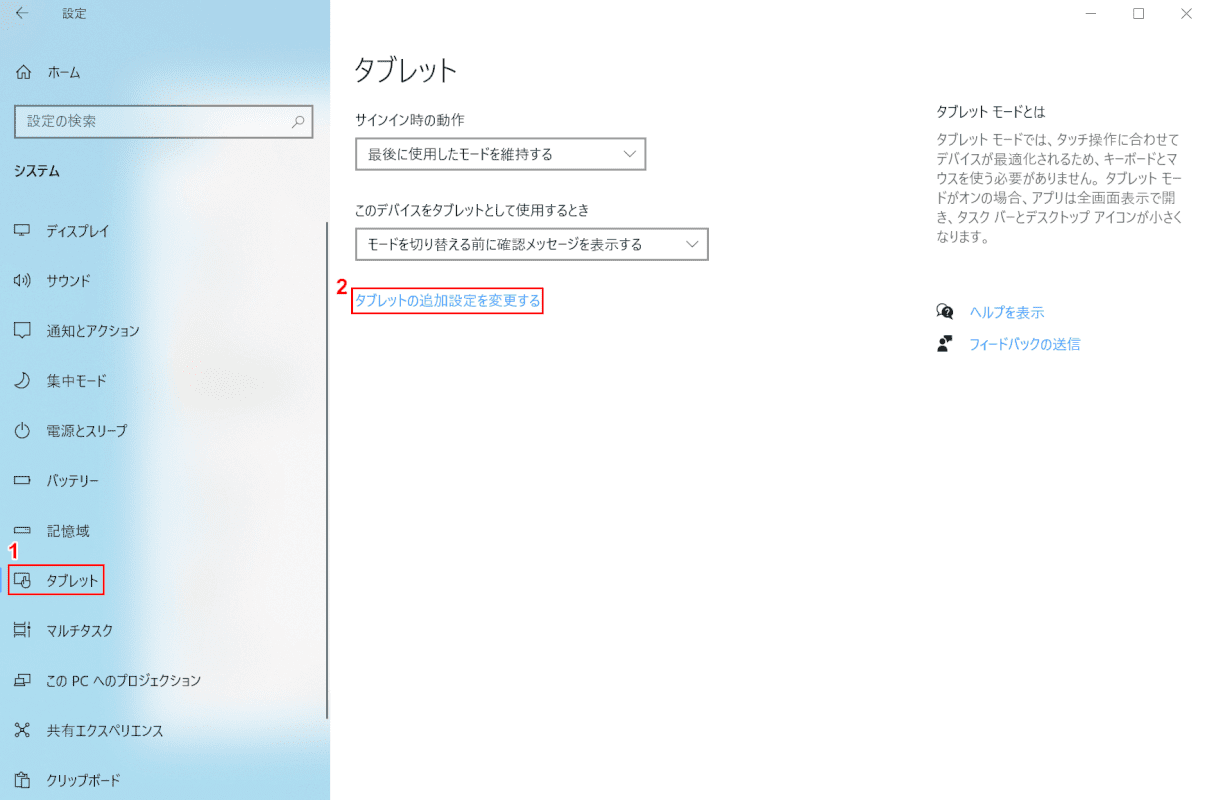
Task: Close the Settings window
Action: tap(1184, 13)
